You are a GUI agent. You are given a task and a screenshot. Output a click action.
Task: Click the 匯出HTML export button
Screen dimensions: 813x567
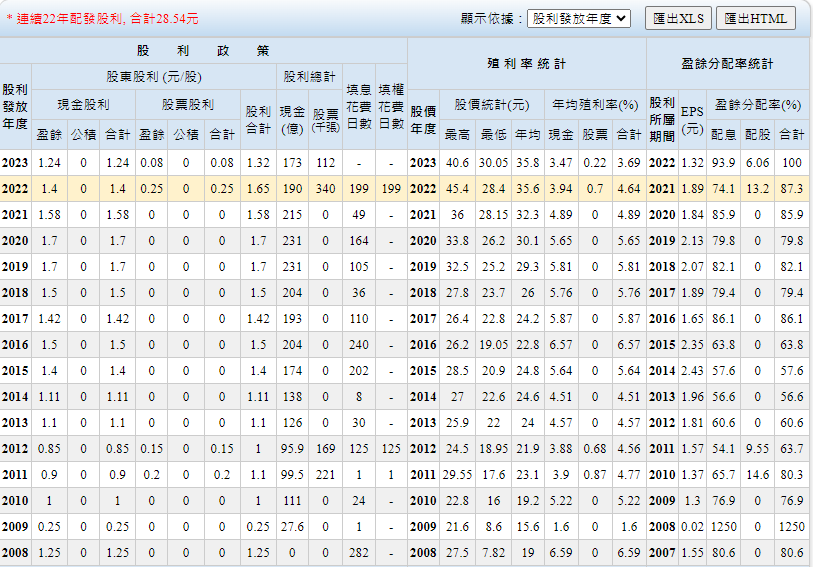[755, 18]
